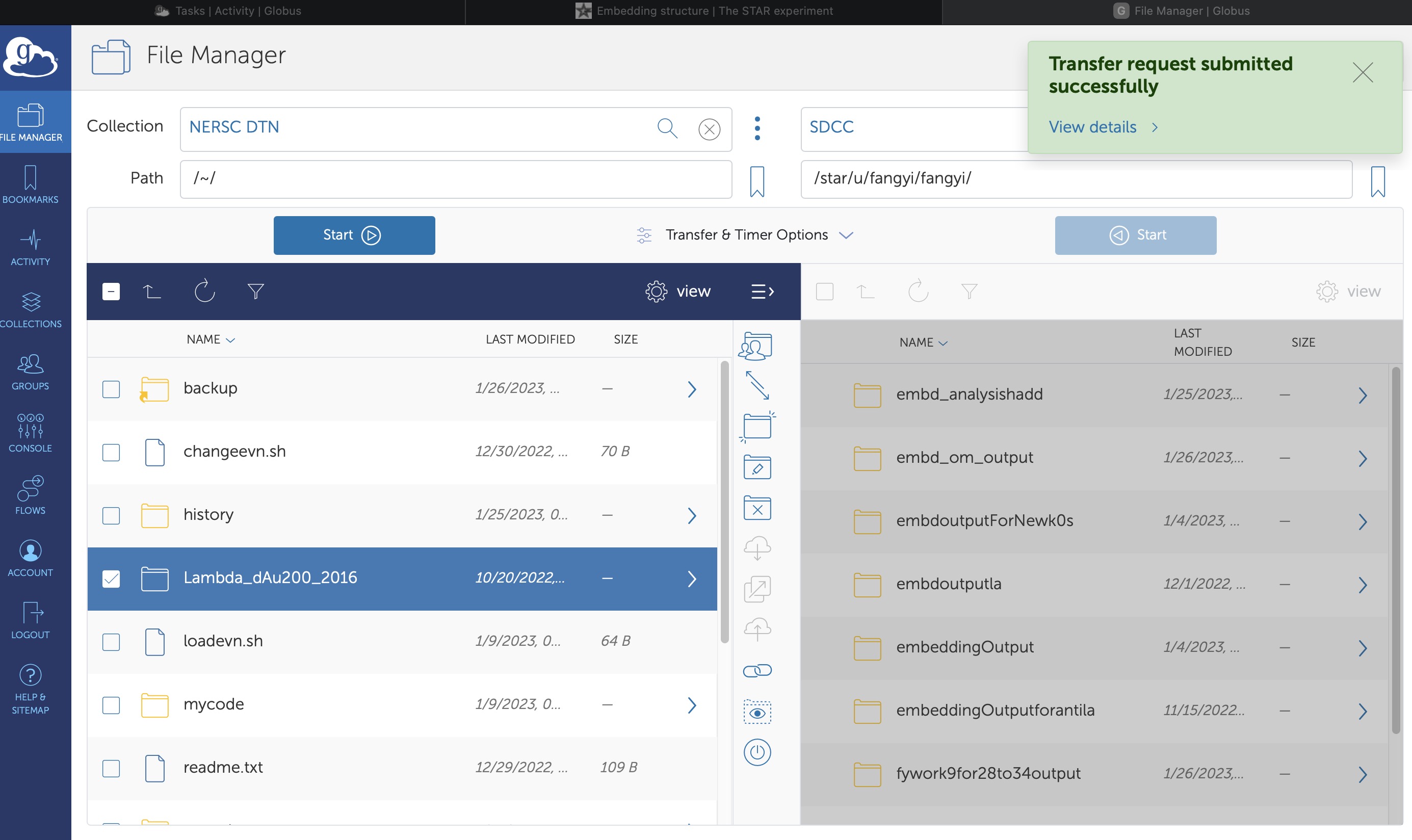Open Bookmarks in sidebar
Viewport: 1412px width, 840px height.
tap(31, 185)
